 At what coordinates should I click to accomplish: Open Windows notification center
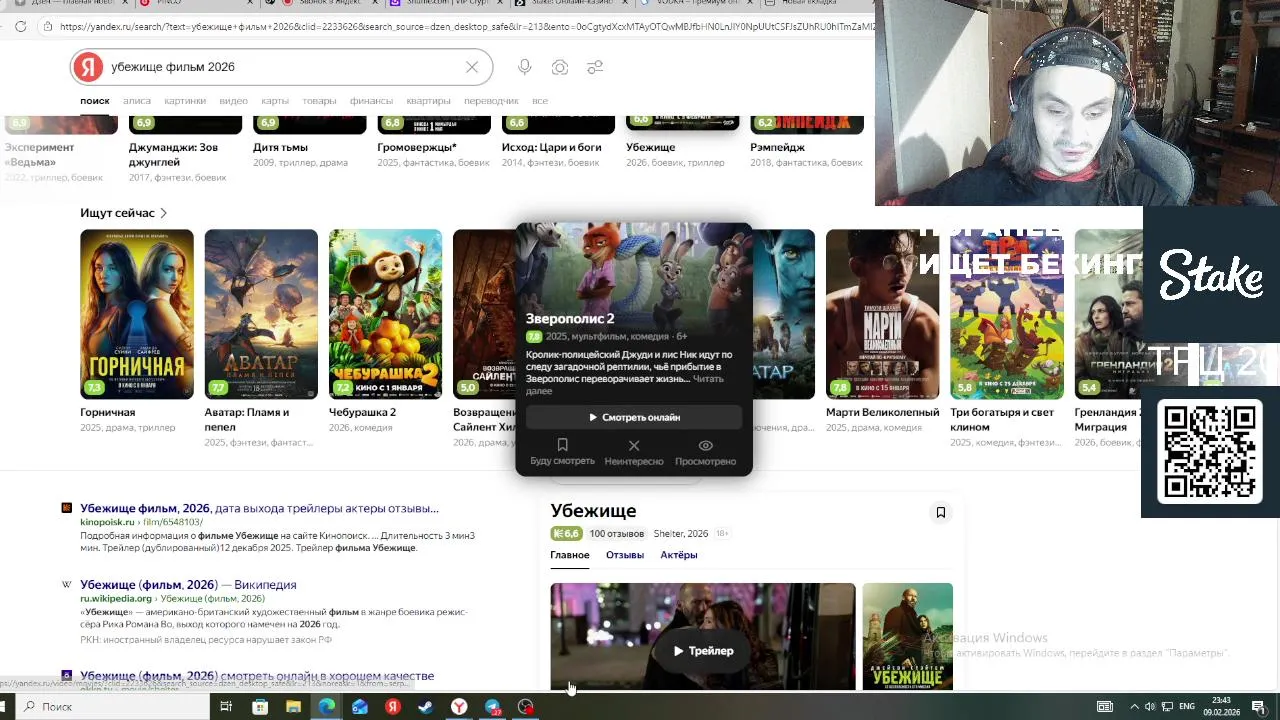coord(1259,707)
